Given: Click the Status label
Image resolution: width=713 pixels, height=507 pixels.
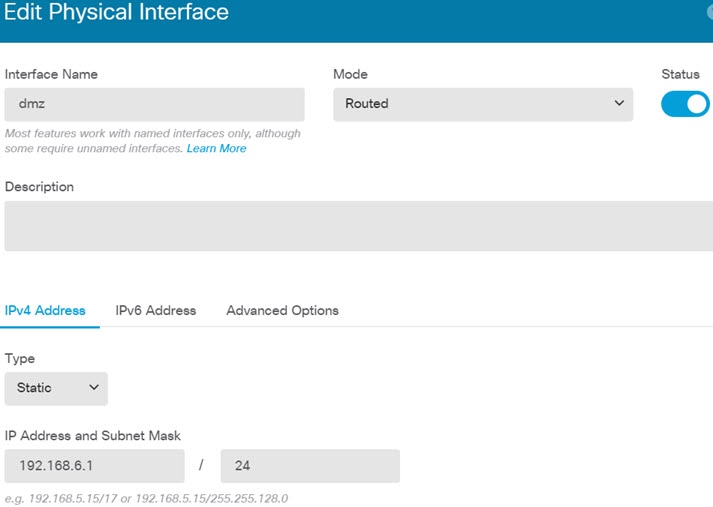Looking at the screenshot, I should pos(680,74).
